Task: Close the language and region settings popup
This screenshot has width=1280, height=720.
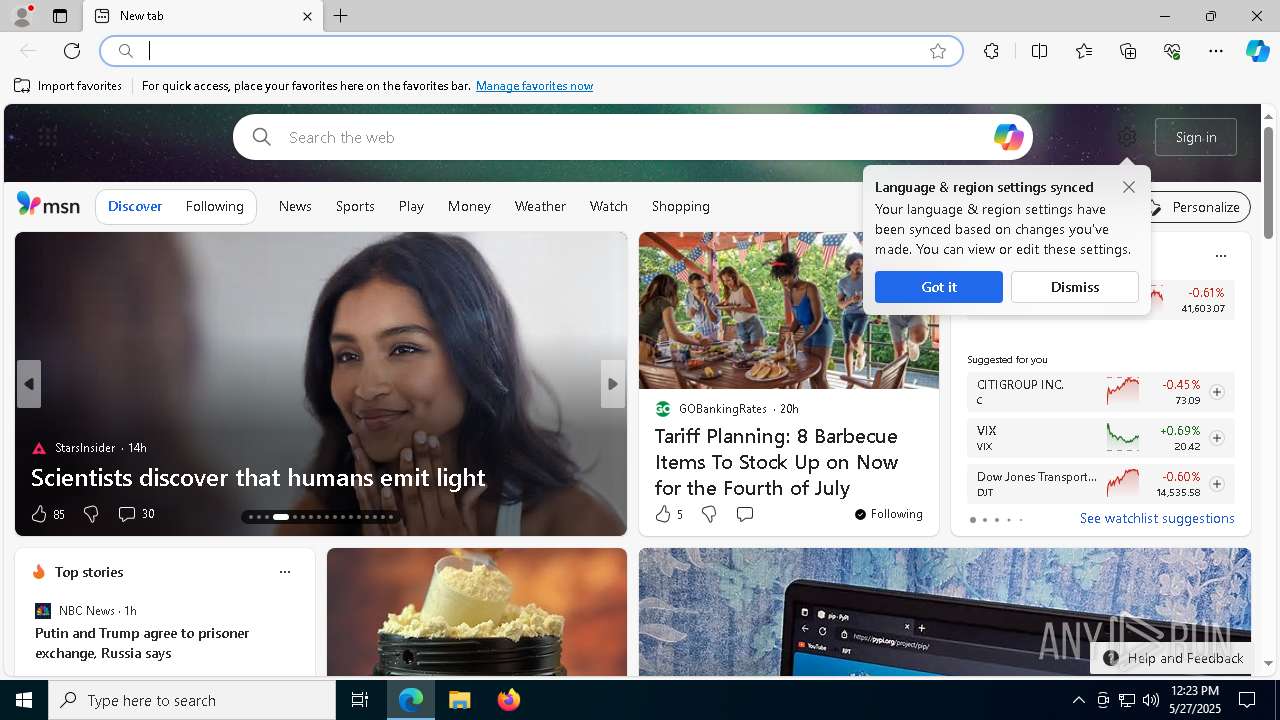Action: point(1129,187)
